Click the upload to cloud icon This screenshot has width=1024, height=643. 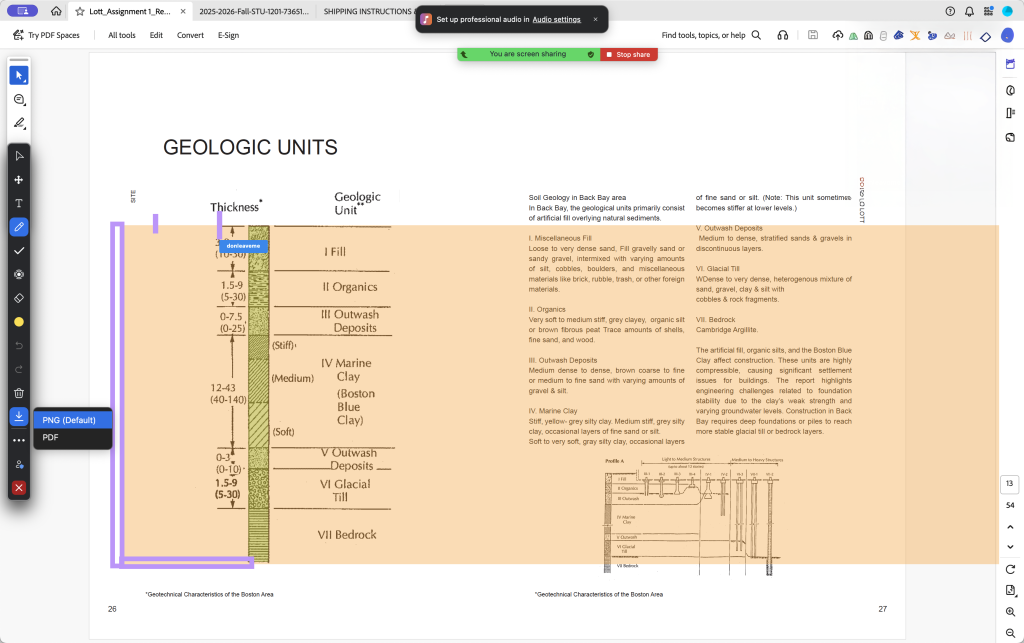point(836,35)
